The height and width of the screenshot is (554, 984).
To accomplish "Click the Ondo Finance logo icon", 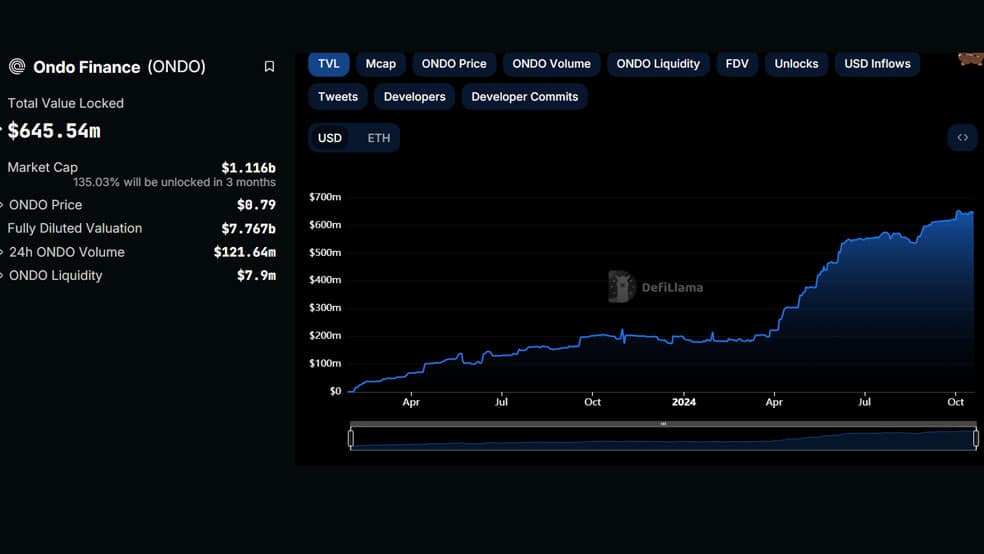I will click(17, 67).
